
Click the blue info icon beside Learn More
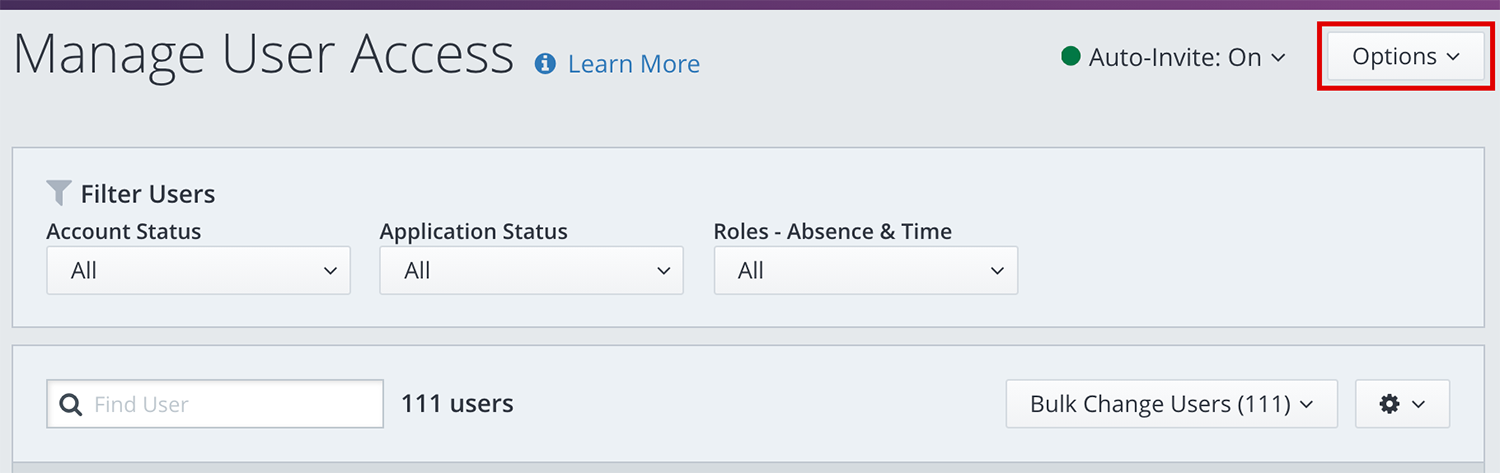(x=545, y=65)
